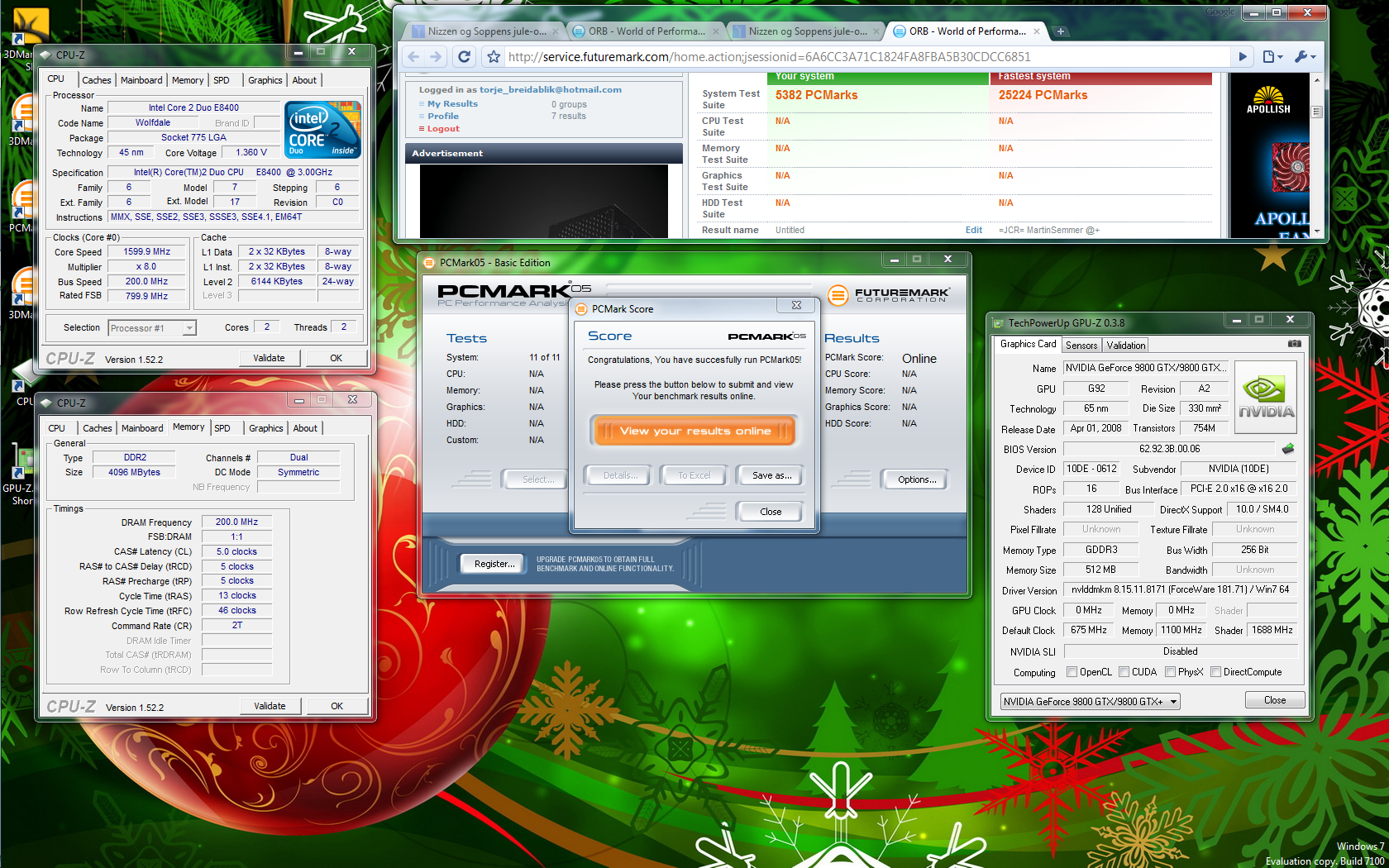Click the Chrome forward arrow
1389x868 pixels.
tap(436, 57)
